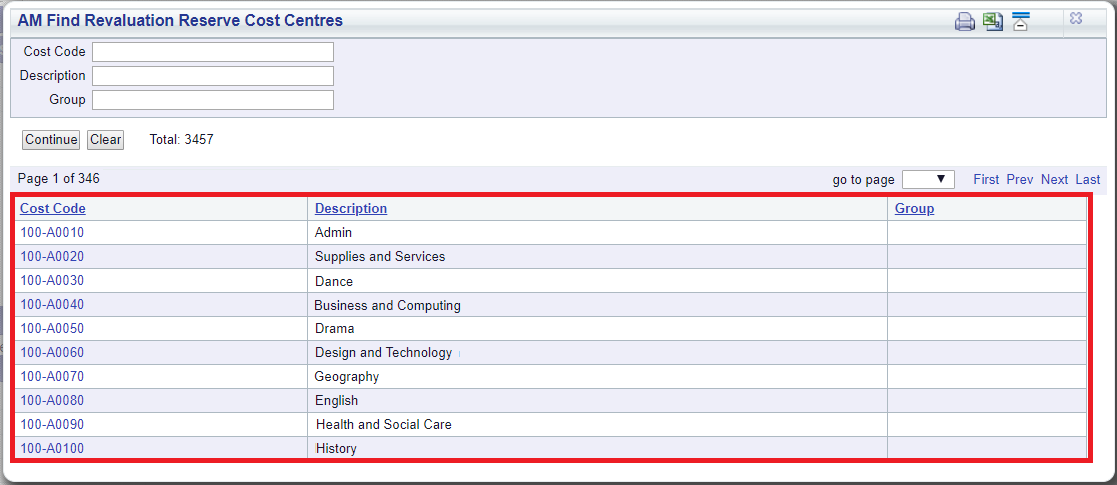This screenshot has width=1117, height=485.
Task: Sort by Group column header
Action: [915, 209]
